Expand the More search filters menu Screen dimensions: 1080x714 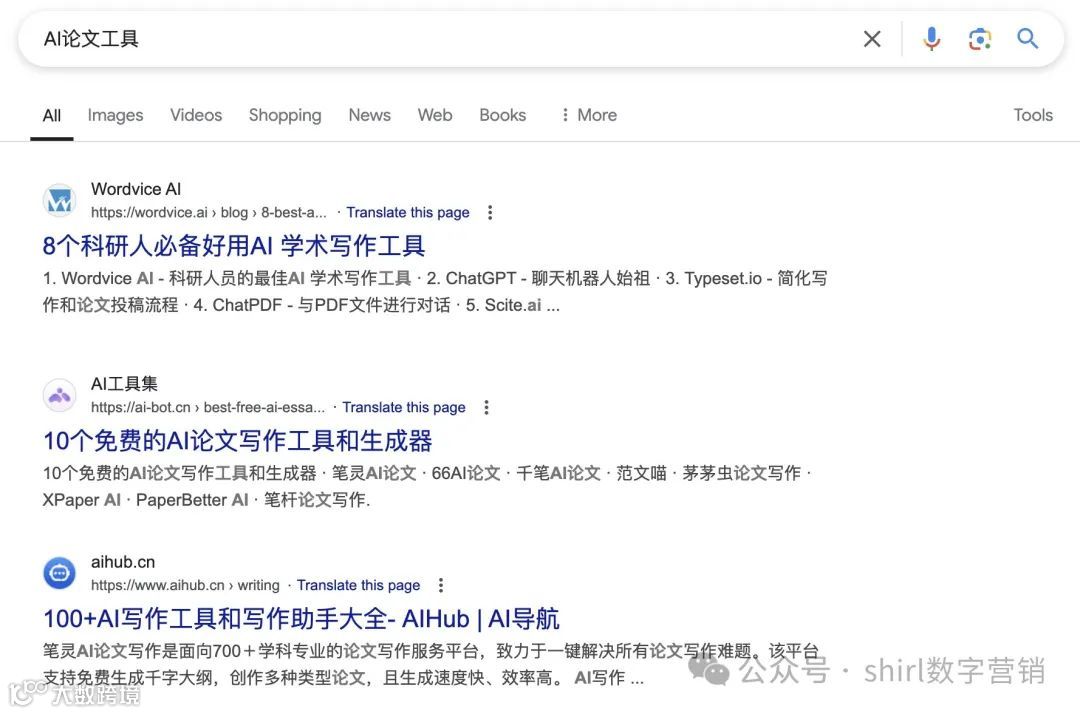589,115
